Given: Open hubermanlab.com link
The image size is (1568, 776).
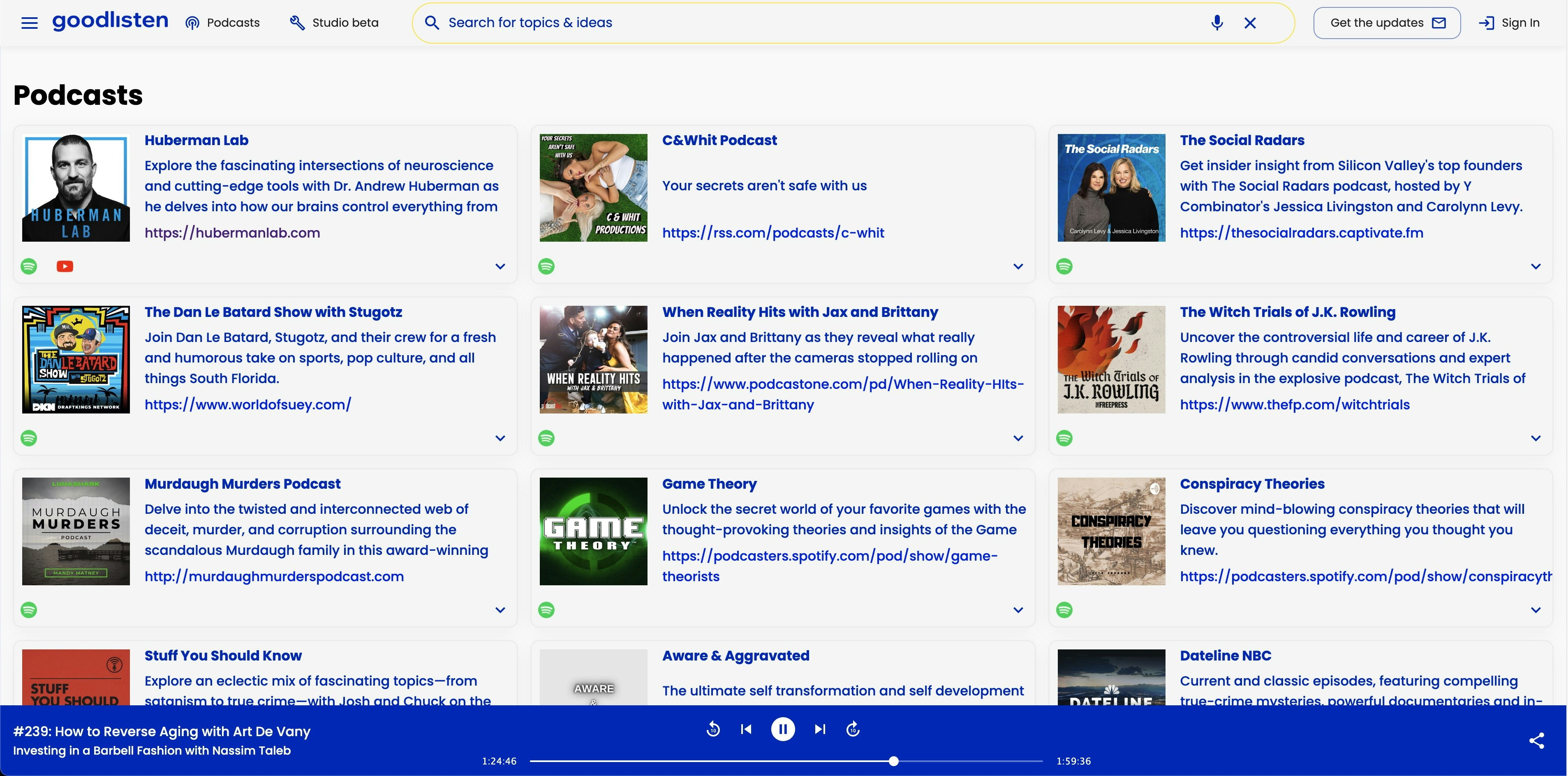Looking at the screenshot, I should pyautogui.click(x=232, y=233).
